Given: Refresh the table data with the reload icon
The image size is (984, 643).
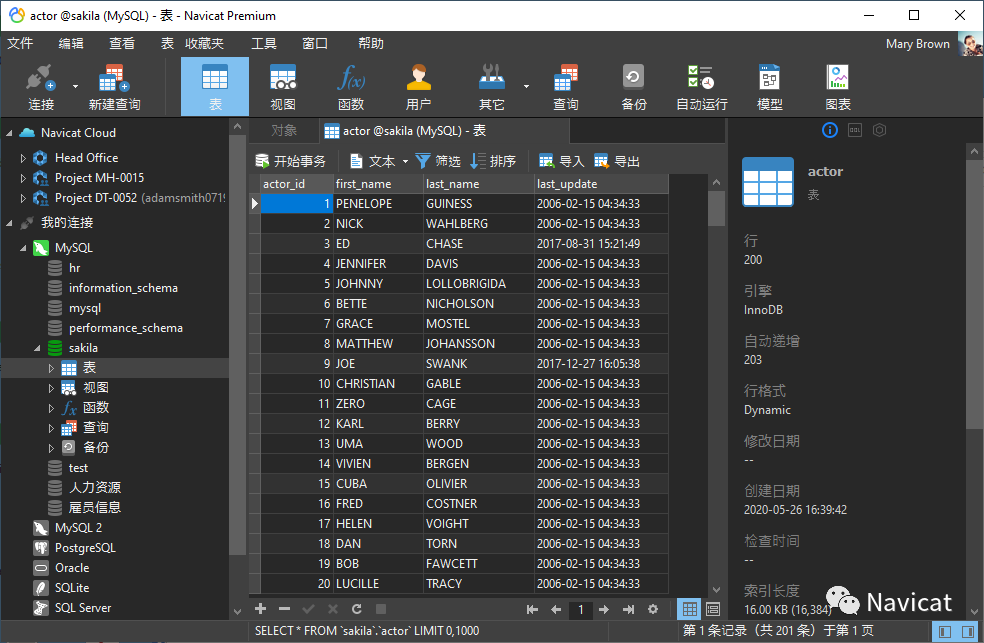Looking at the screenshot, I should (x=356, y=608).
